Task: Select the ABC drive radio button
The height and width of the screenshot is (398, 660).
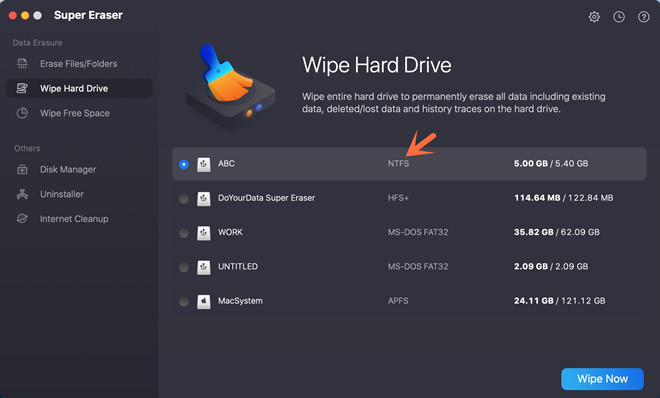Action: pos(184,164)
